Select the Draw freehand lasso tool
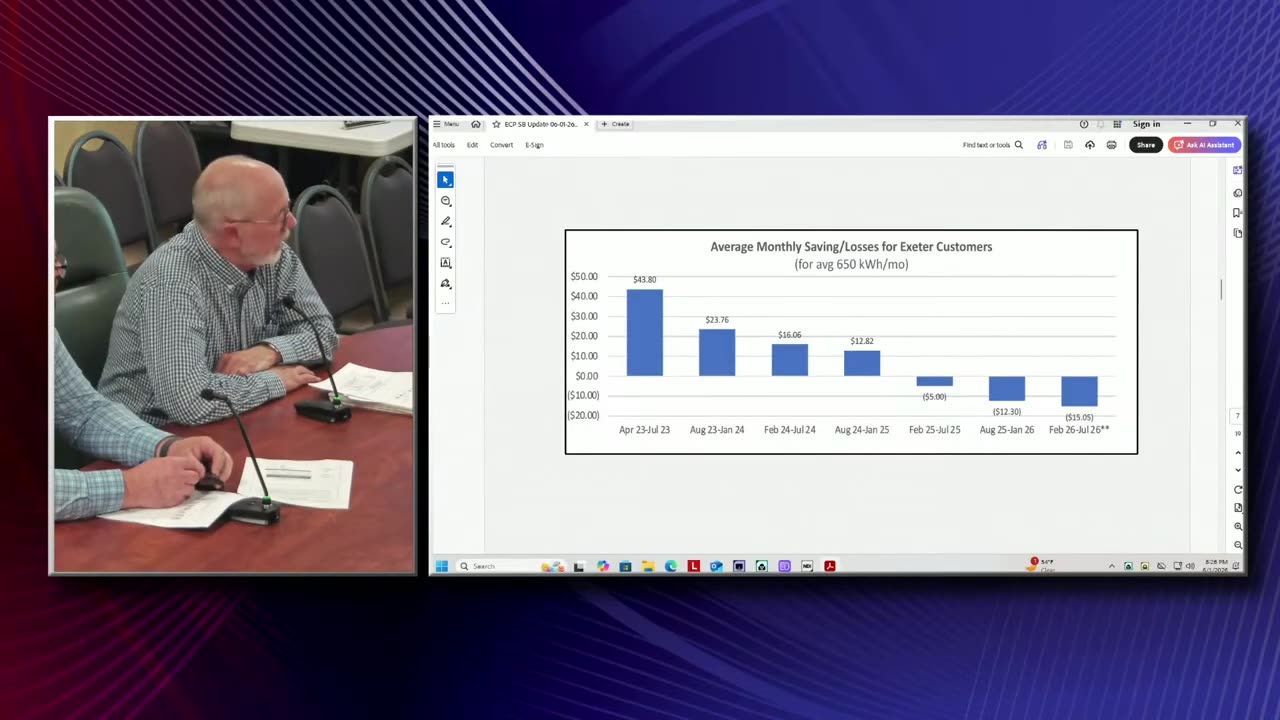The height and width of the screenshot is (720, 1280). 446,242
